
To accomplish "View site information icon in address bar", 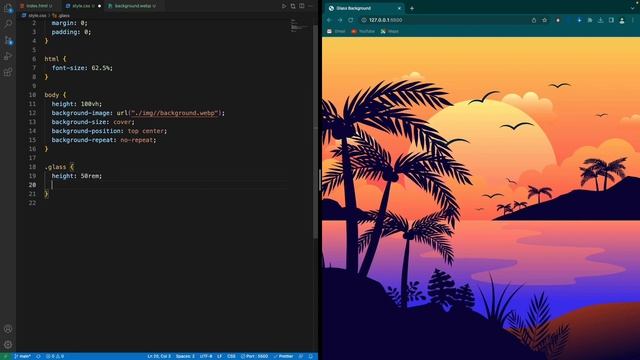I will pos(364,20).
